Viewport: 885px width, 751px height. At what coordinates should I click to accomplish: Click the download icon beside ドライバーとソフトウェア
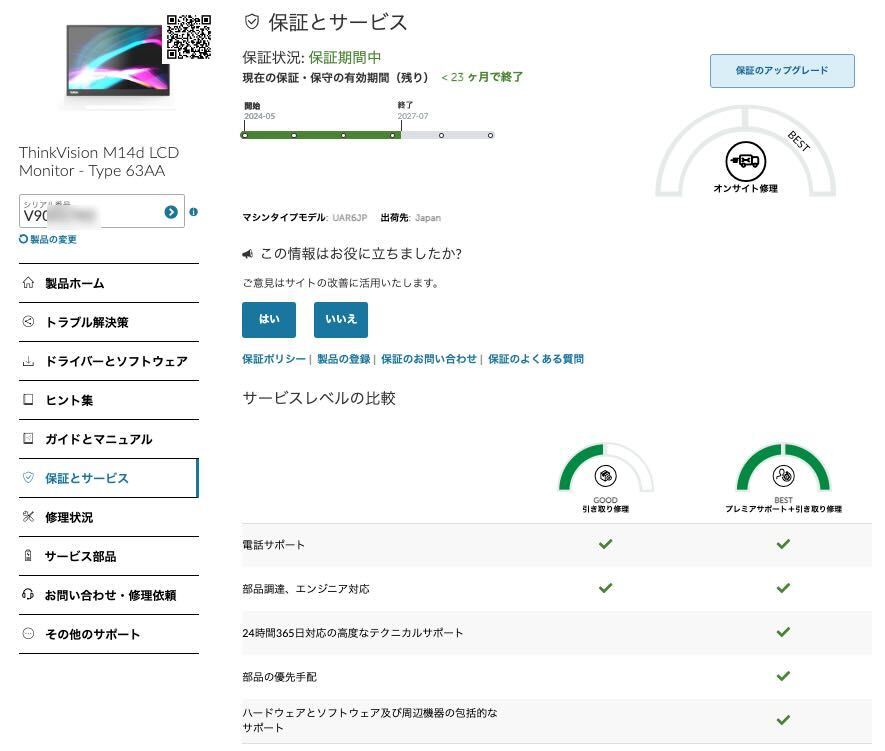[28, 361]
